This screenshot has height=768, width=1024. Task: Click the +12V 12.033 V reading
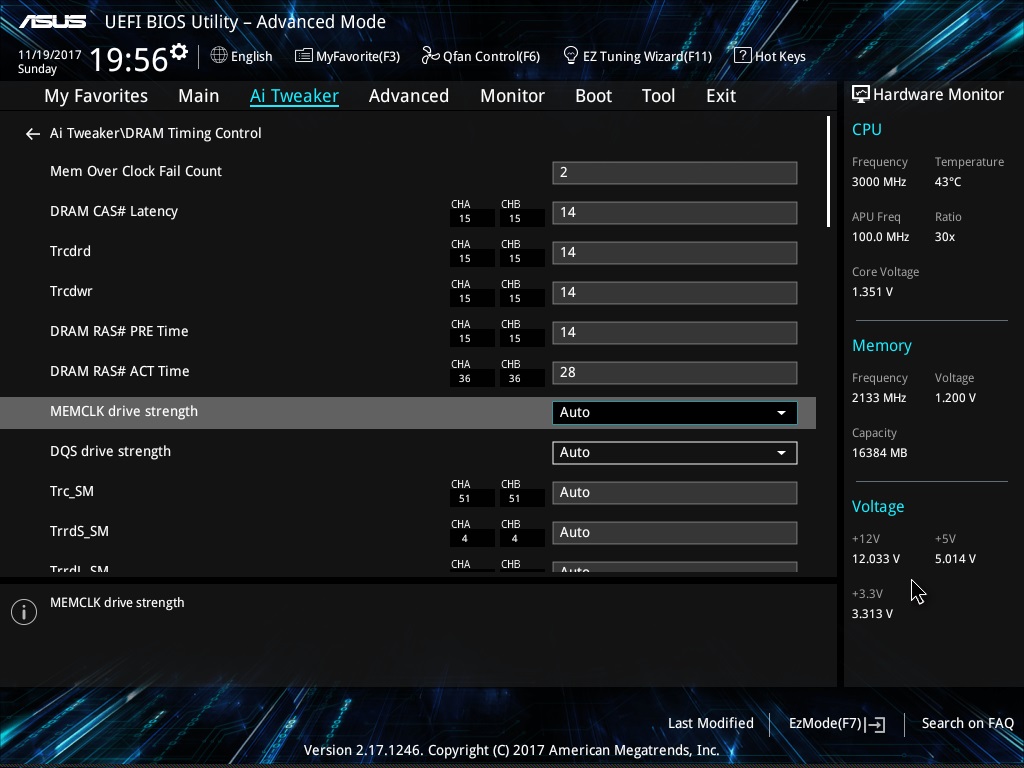tap(876, 559)
